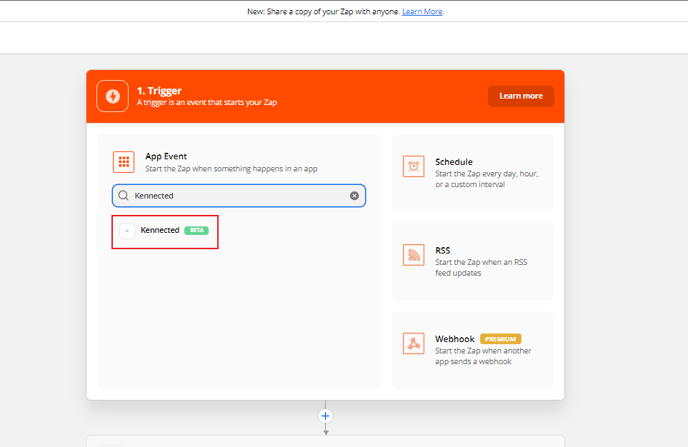Click 'Start the Zap when another app' text

tap(483, 356)
